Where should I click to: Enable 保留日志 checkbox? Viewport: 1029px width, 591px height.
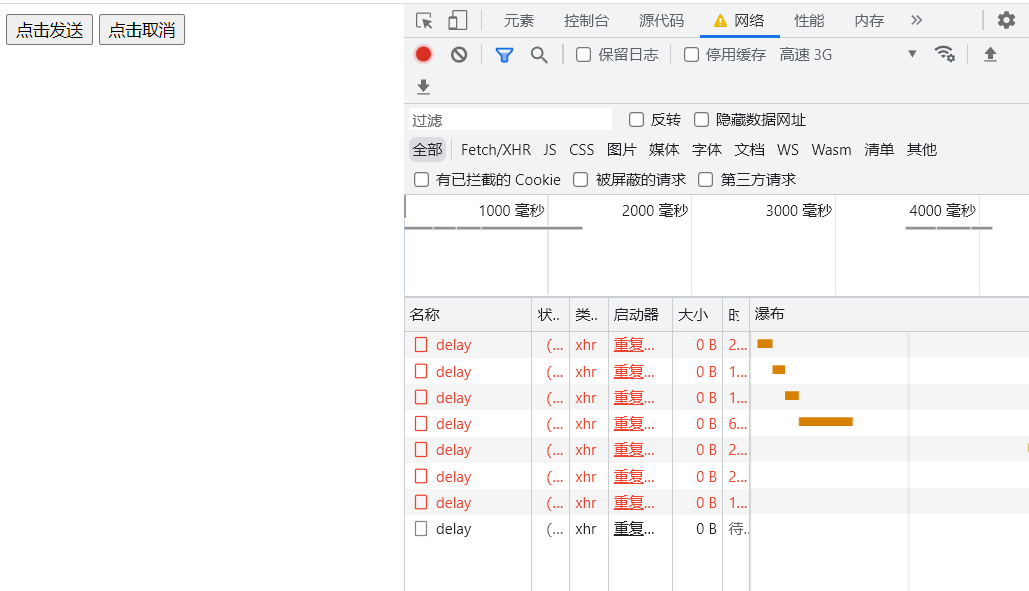tap(583, 55)
